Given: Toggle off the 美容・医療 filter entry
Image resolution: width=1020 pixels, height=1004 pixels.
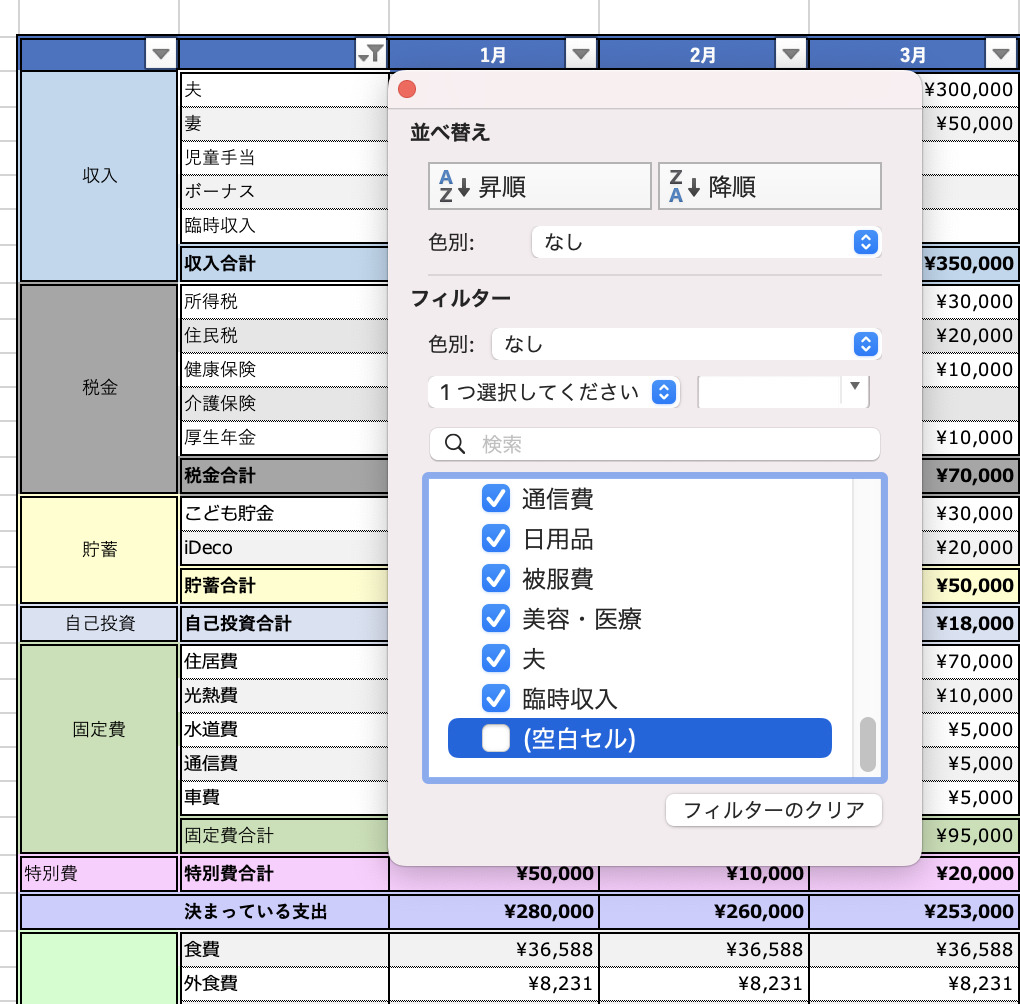Looking at the screenshot, I should (496, 618).
